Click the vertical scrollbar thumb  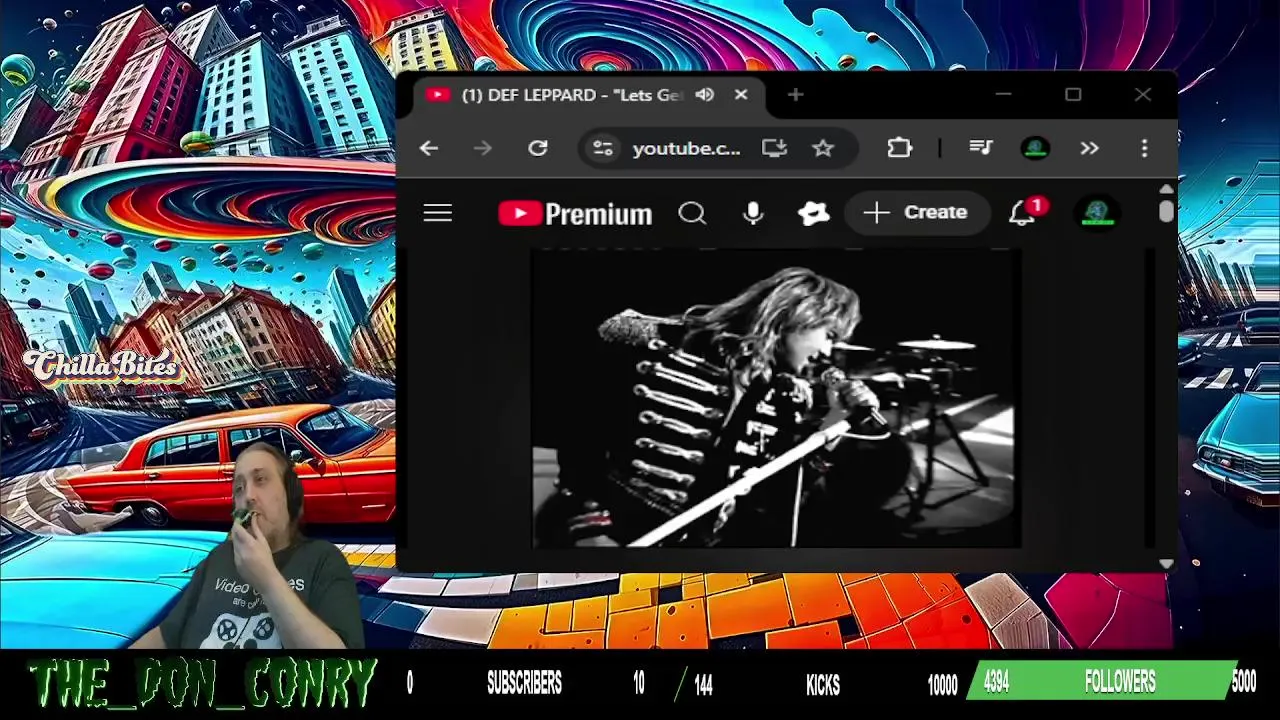pyautogui.click(x=1166, y=211)
